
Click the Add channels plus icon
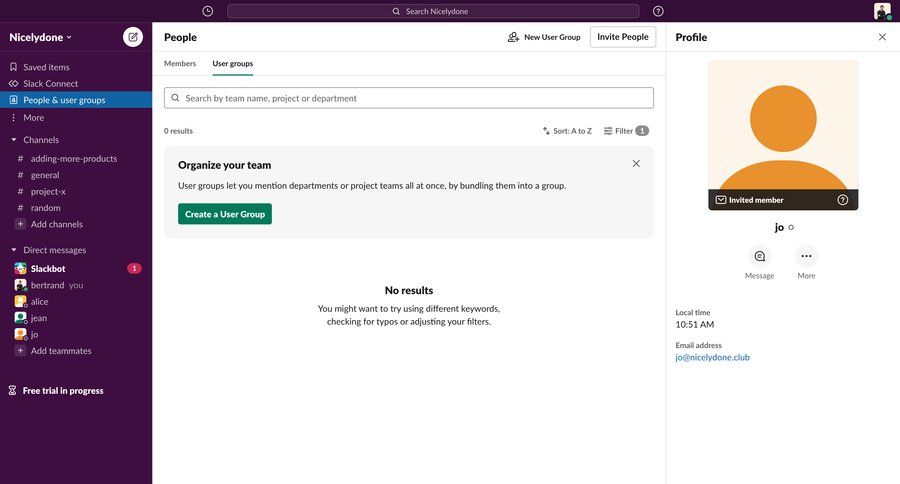pos(20,224)
